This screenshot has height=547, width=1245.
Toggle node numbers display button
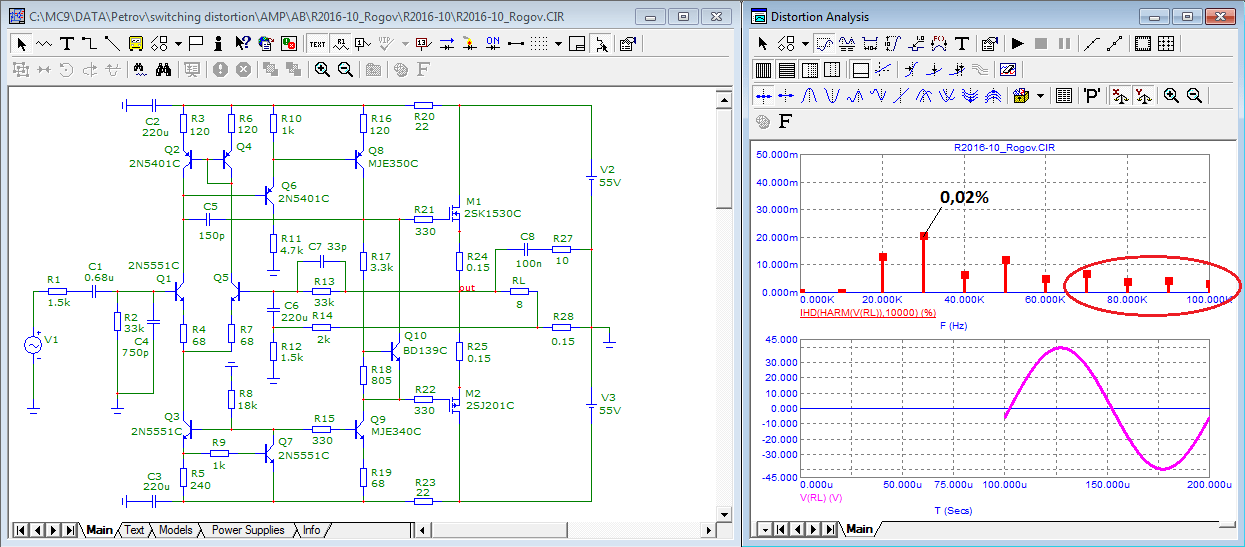coord(363,44)
